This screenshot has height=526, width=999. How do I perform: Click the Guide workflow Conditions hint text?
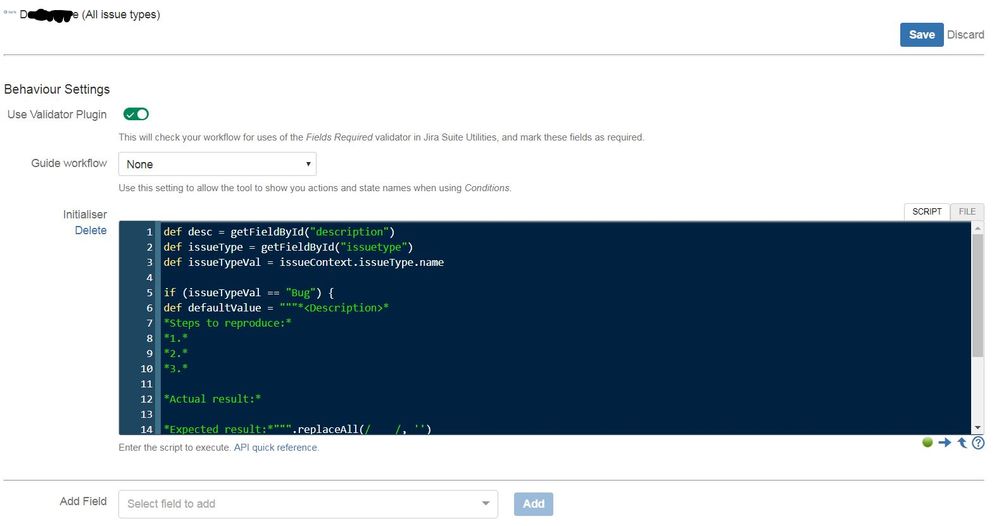coord(315,188)
